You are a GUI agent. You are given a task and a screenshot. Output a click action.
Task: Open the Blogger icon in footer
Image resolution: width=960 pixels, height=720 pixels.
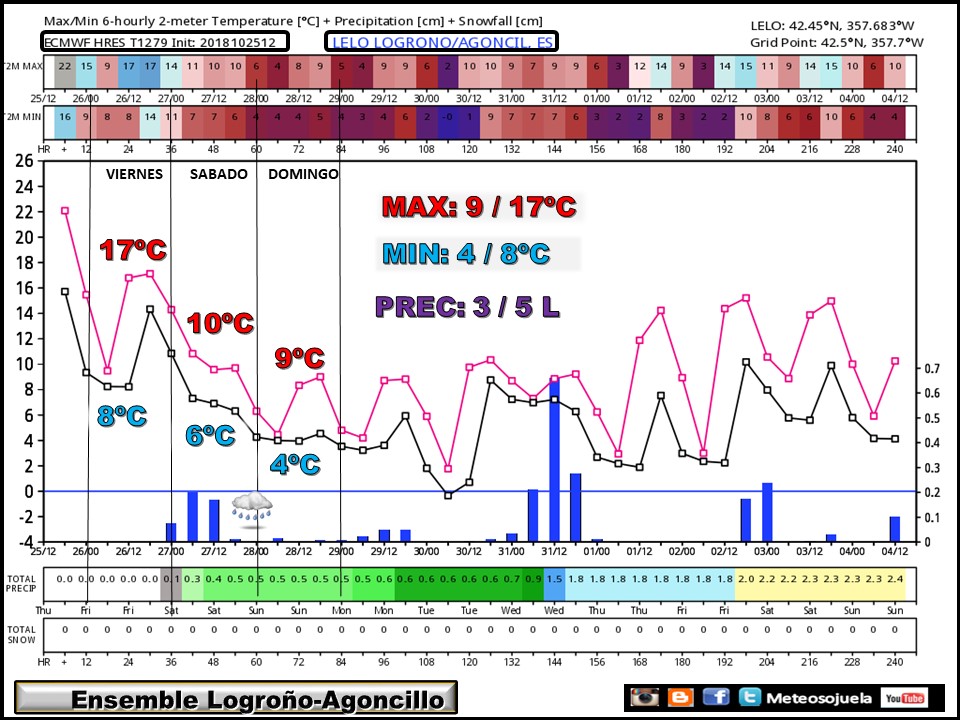[680, 697]
